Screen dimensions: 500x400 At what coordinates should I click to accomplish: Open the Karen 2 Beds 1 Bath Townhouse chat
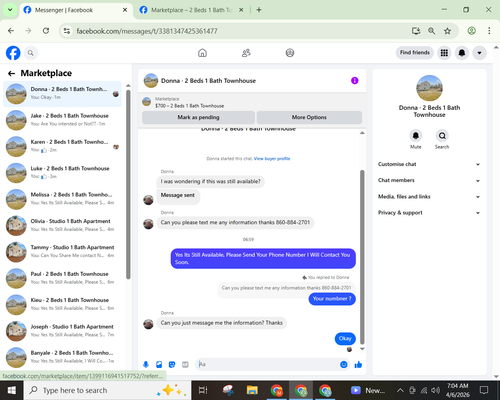coord(62,147)
